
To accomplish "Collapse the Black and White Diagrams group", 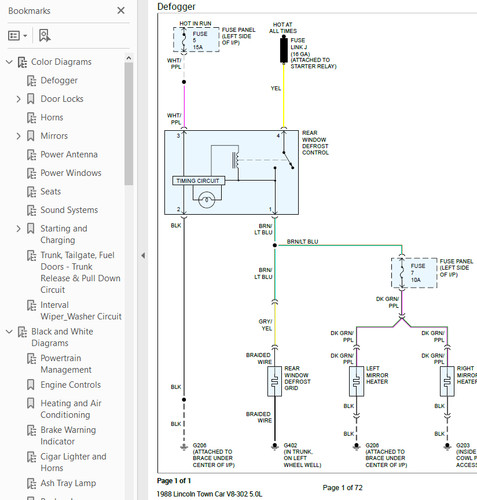I will click(9, 331).
